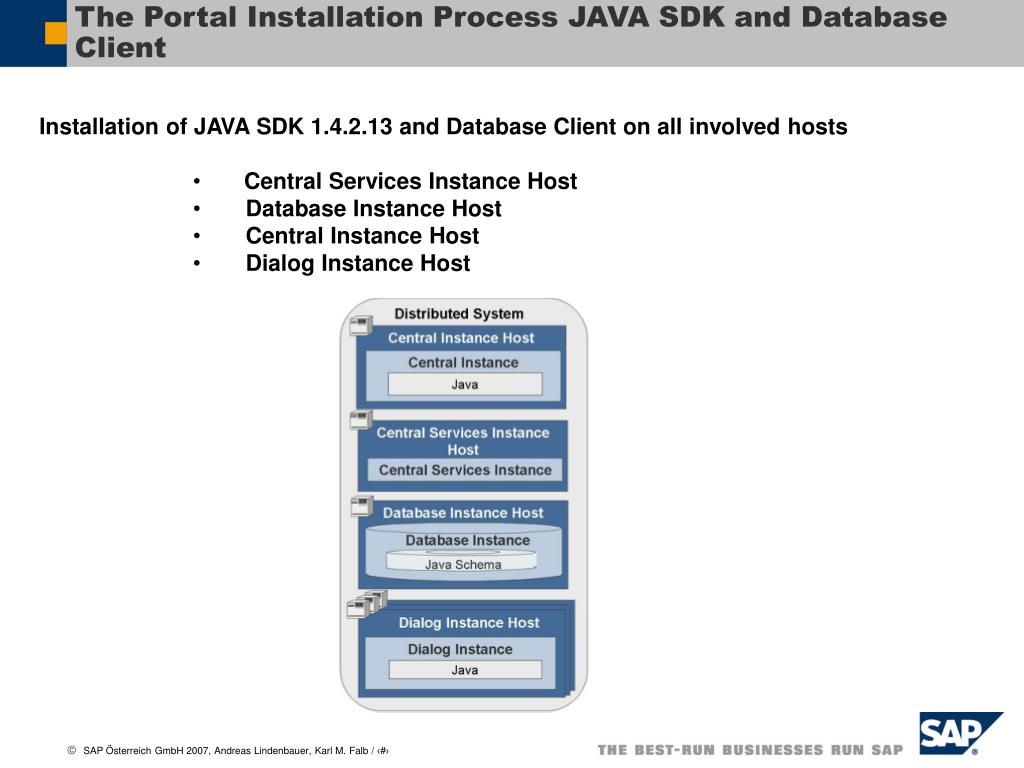
Task: Click the 'Dialog Instance Host' diagram header
Action: 469,622
